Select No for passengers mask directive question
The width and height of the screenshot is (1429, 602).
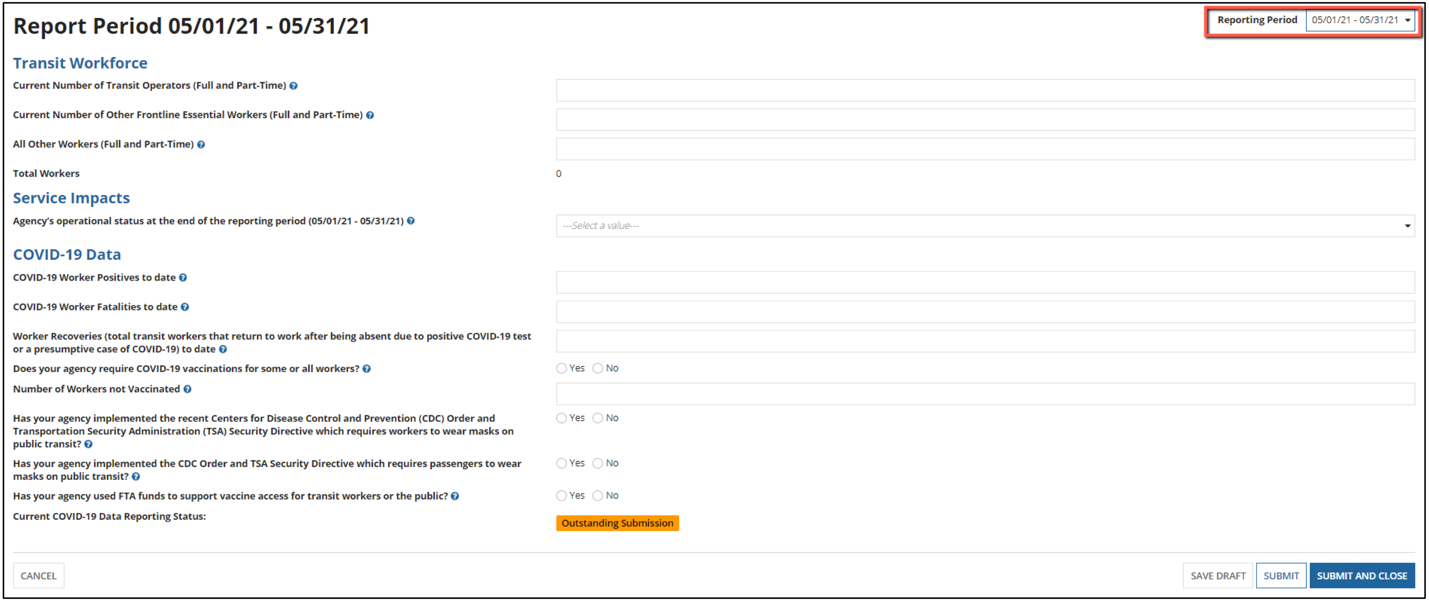pos(598,463)
